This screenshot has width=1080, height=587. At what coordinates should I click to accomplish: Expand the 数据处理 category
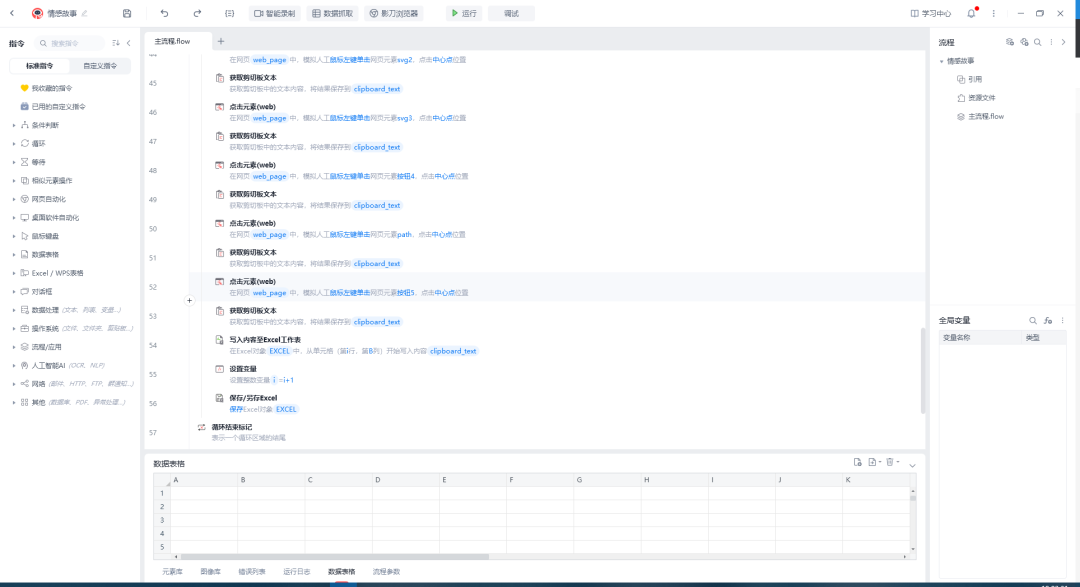(14, 310)
